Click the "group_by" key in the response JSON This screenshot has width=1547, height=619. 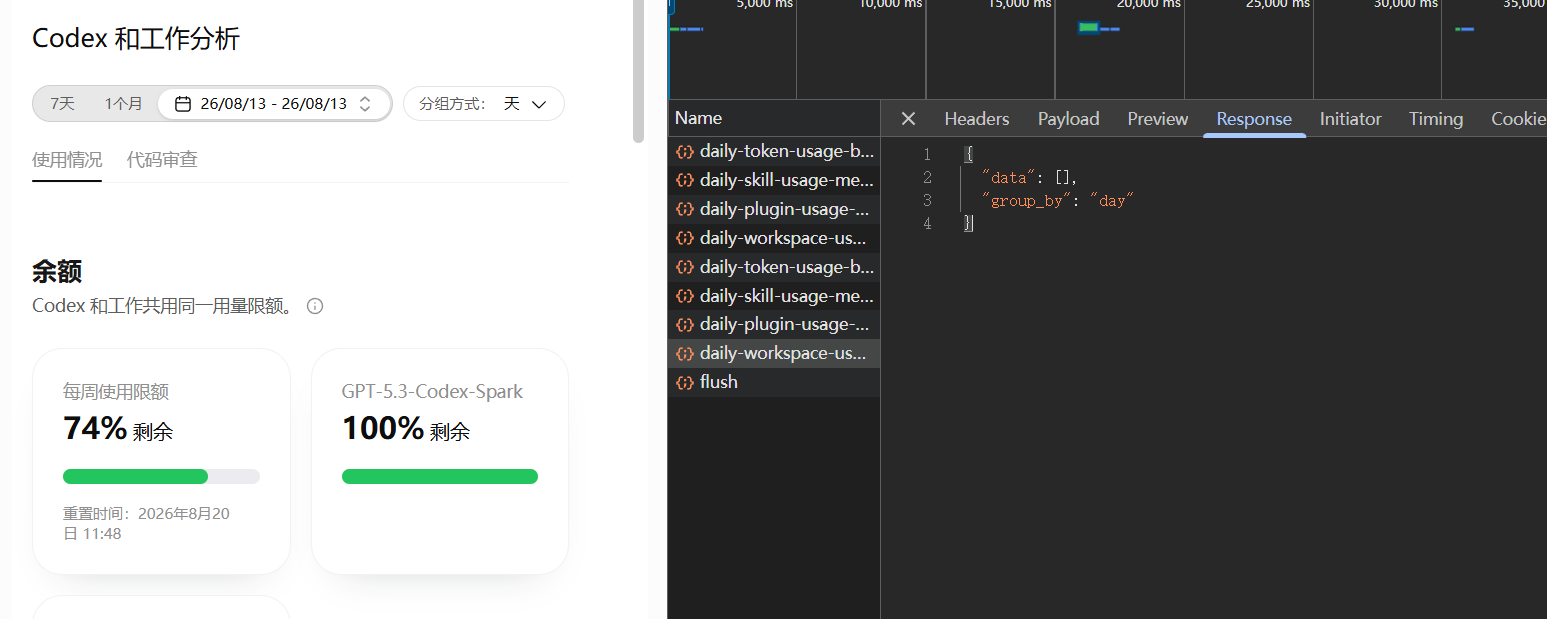tap(1027, 201)
